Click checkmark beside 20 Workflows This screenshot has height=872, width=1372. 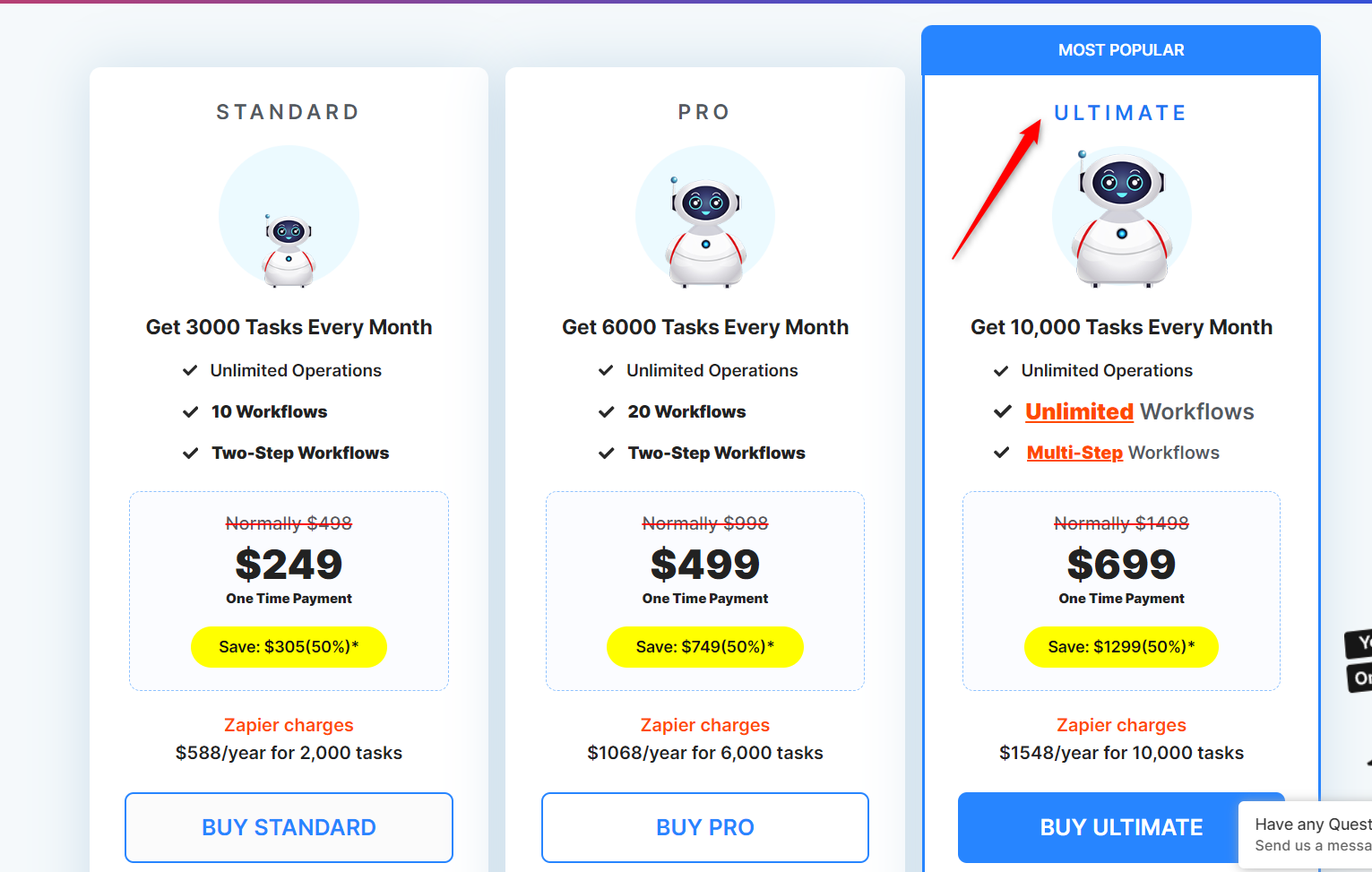click(606, 412)
